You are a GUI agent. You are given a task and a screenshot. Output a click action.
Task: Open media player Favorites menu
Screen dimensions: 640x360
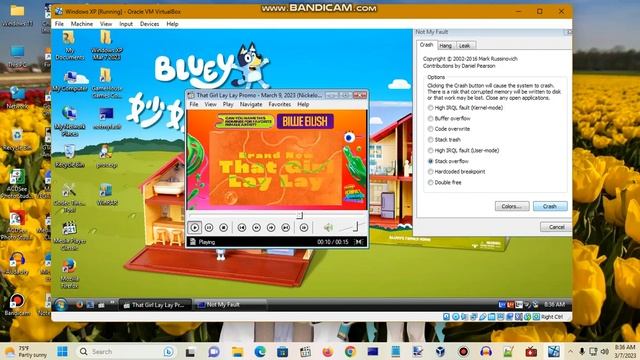(280, 104)
